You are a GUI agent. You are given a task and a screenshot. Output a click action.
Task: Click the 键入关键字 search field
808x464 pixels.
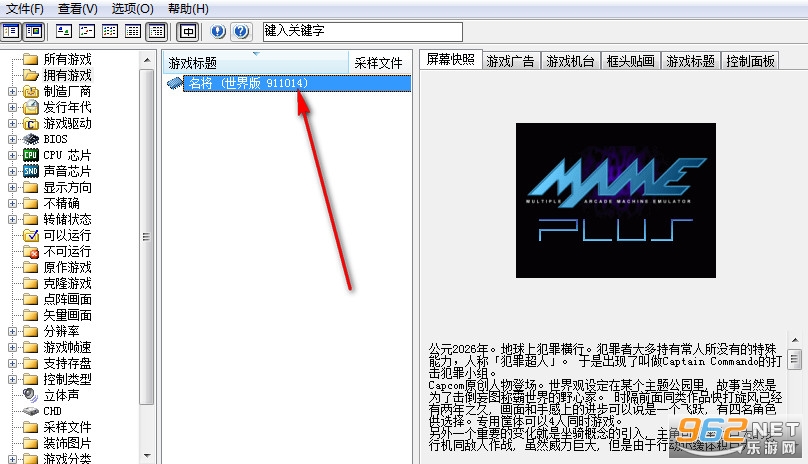(x=362, y=31)
